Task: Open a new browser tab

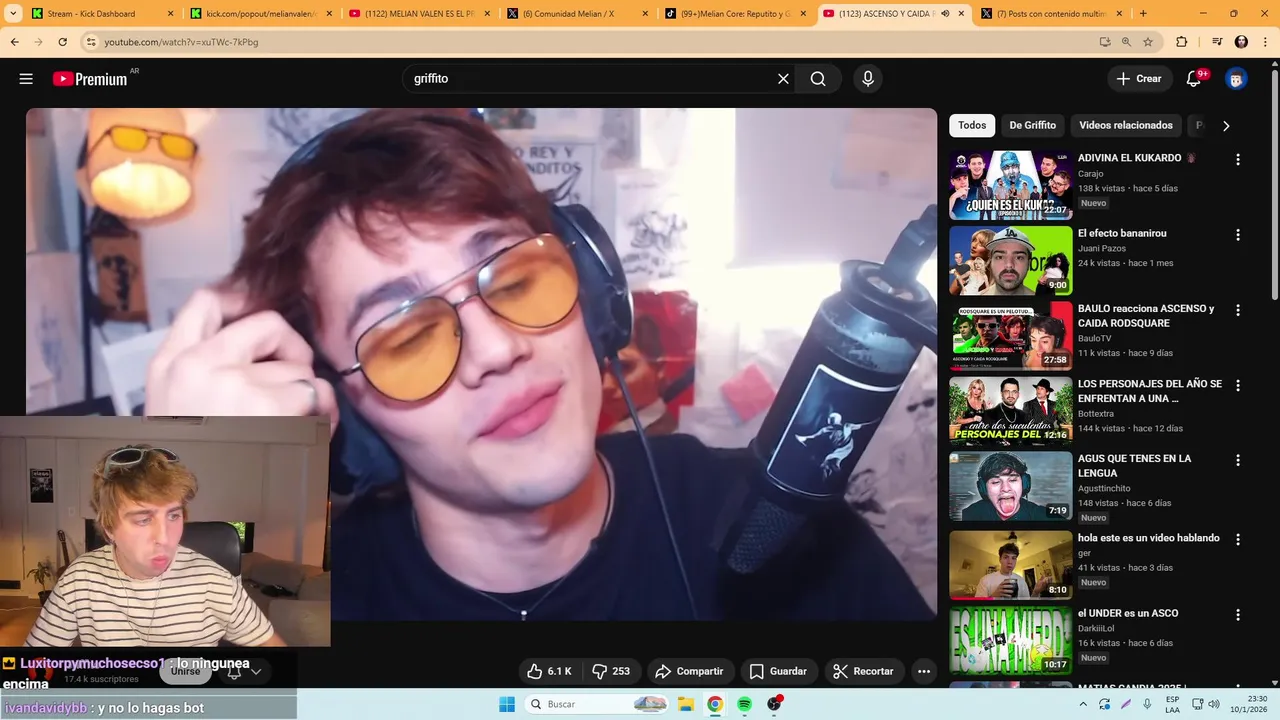Action: point(1143,14)
